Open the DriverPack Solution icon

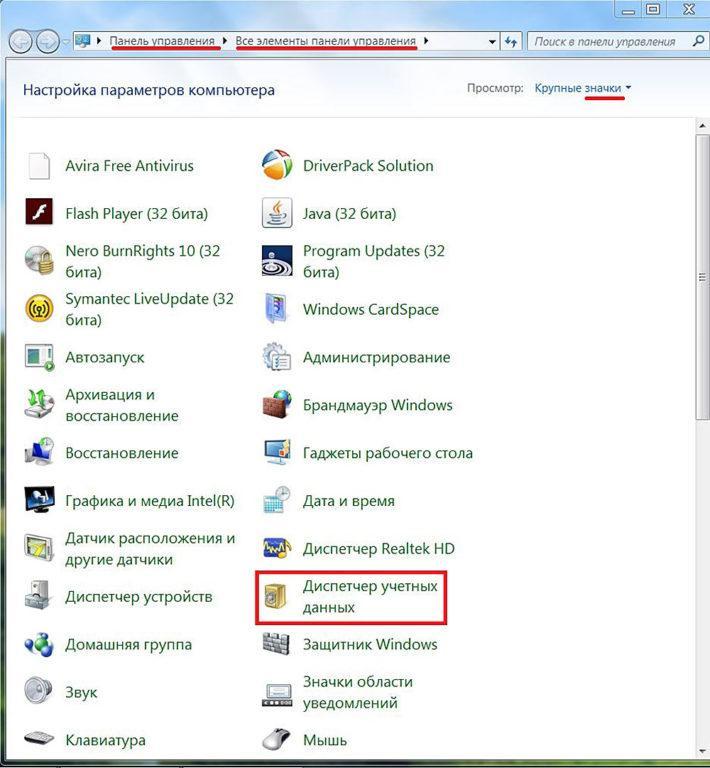277,165
